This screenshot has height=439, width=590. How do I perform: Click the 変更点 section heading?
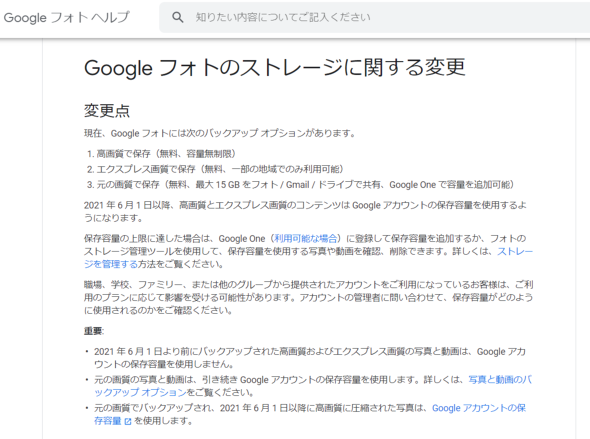pyautogui.click(x=107, y=111)
